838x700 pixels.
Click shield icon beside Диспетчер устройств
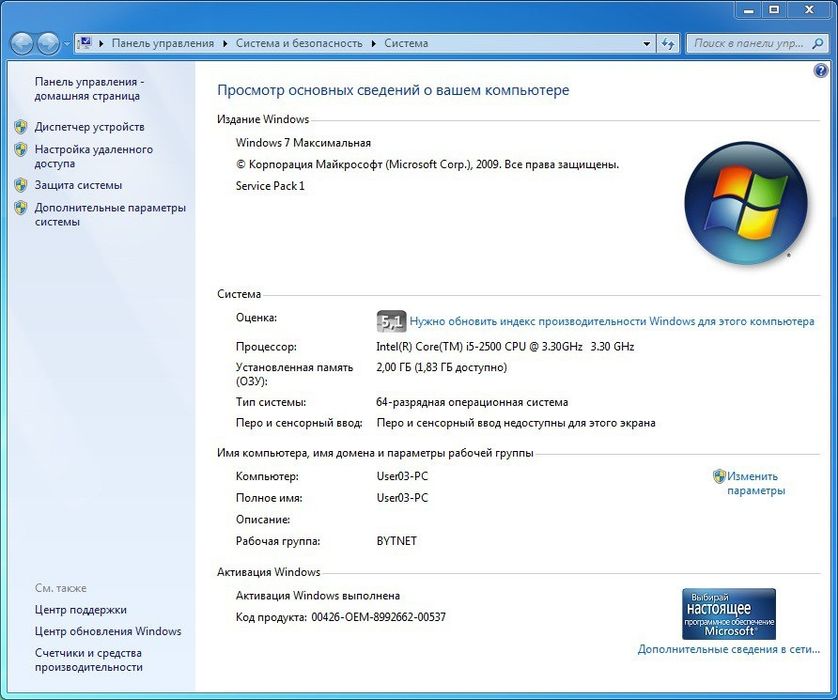21,127
